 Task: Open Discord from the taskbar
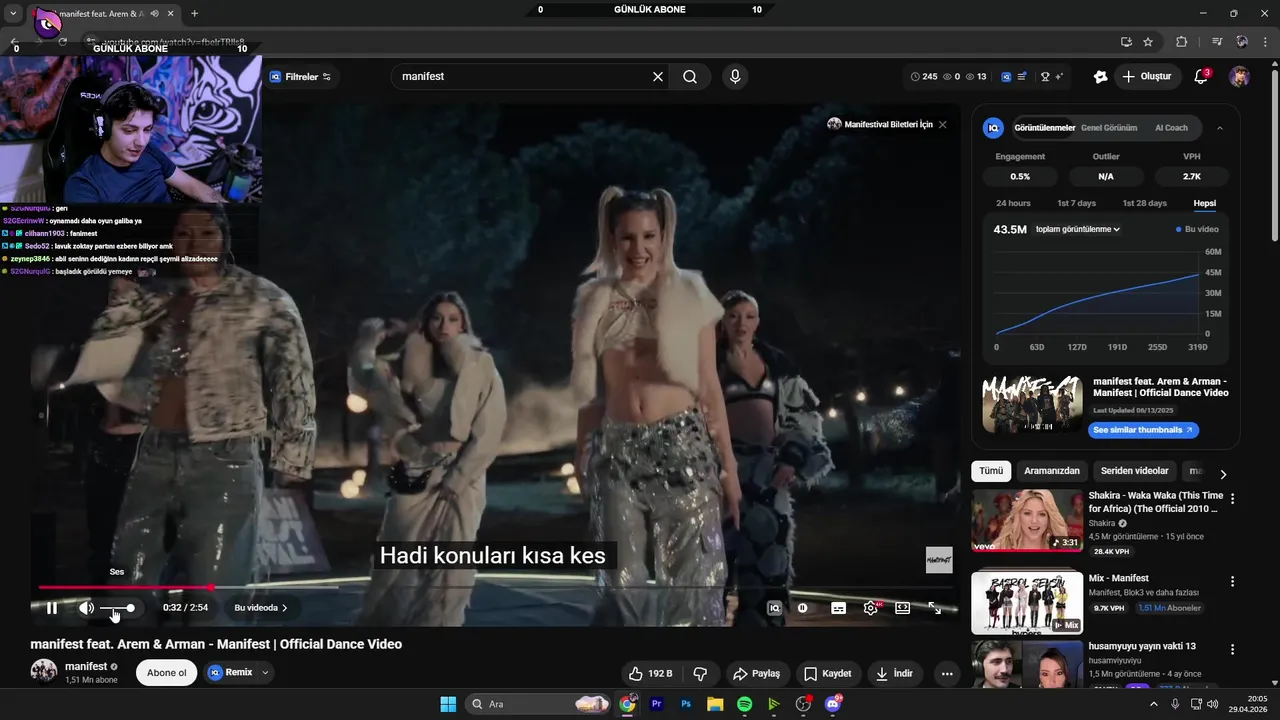833,704
